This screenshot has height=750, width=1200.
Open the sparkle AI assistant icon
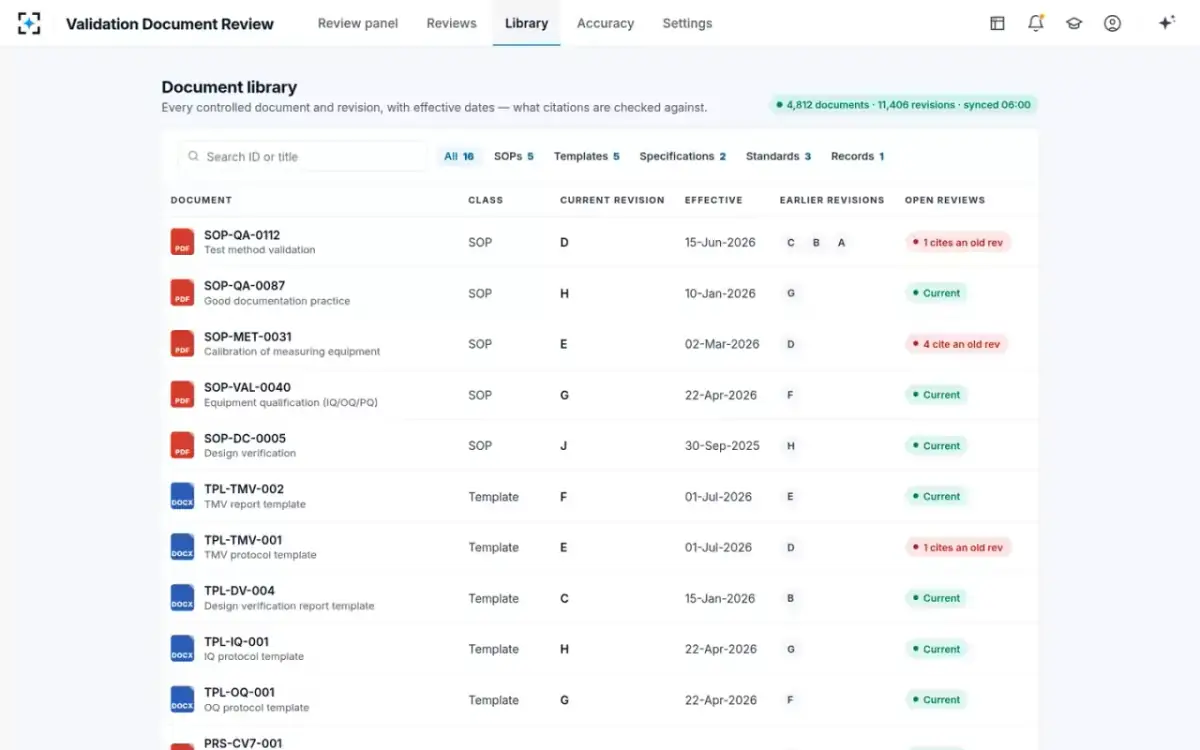1166,23
